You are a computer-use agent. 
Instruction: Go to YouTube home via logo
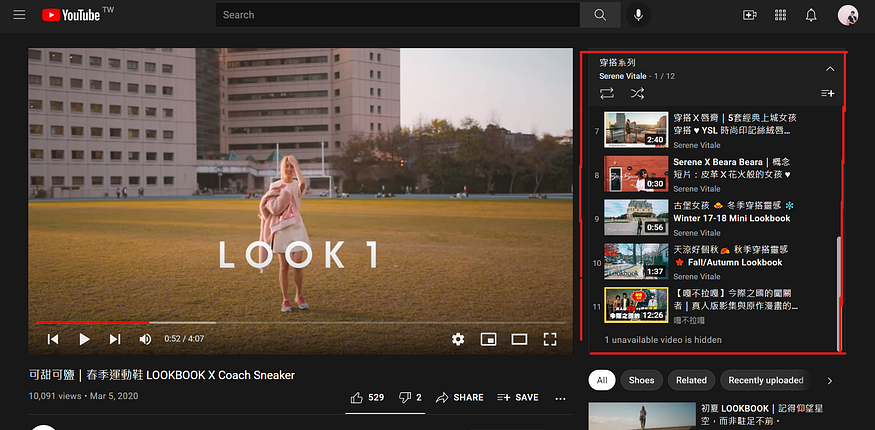(x=71, y=15)
